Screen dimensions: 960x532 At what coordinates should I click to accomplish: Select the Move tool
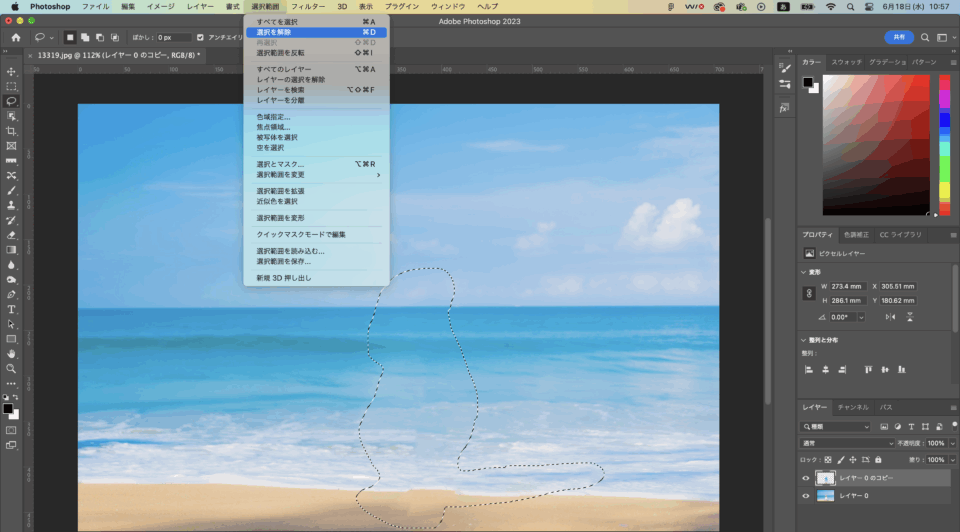(11, 72)
